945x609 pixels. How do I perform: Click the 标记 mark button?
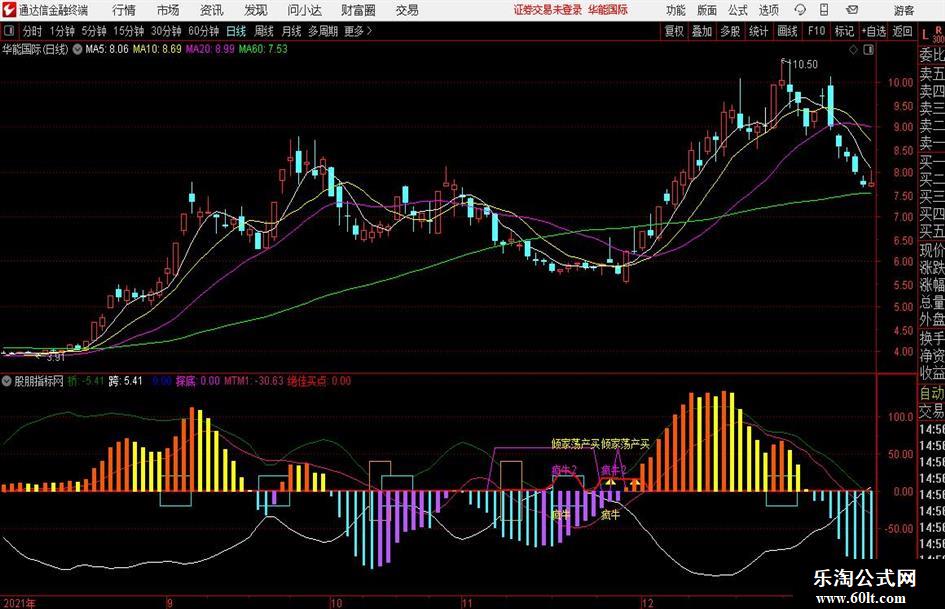point(844,31)
